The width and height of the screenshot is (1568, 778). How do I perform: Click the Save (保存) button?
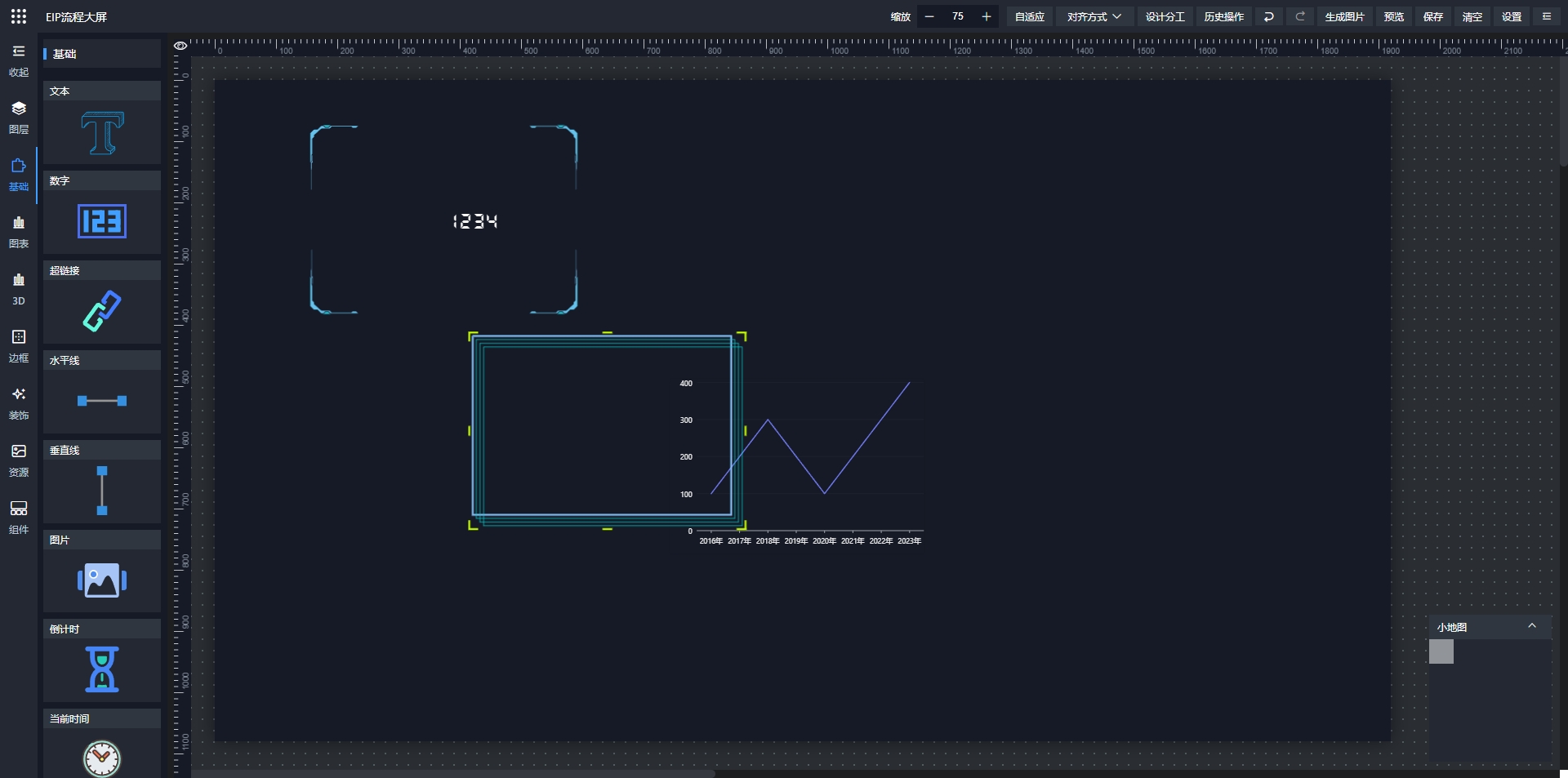coord(1432,16)
